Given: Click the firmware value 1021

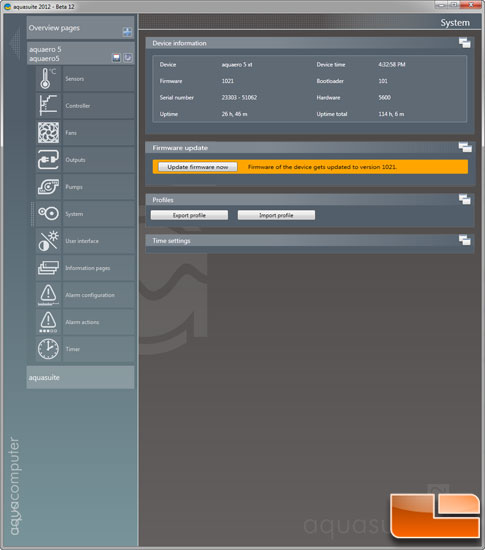Looking at the screenshot, I should (228, 81).
